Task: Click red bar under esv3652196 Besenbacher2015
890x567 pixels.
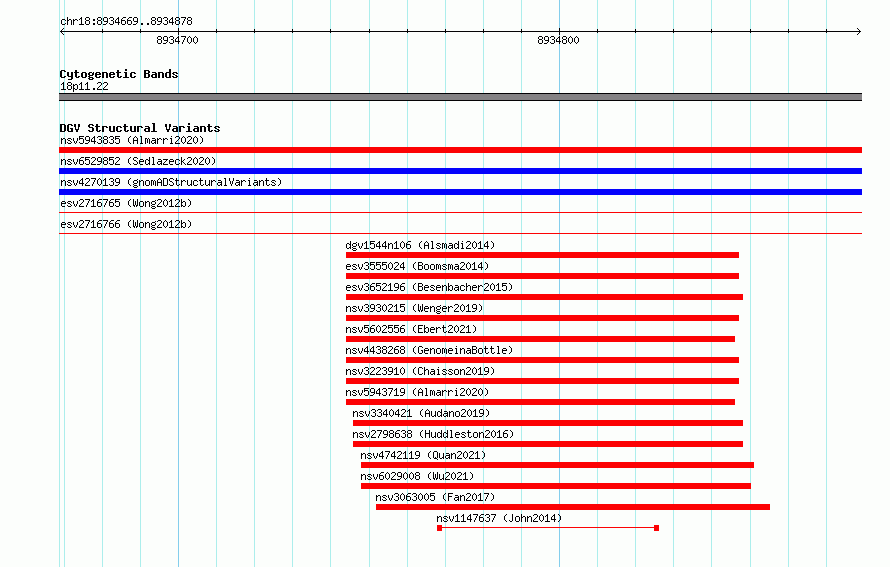Action: (x=544, y=297)
